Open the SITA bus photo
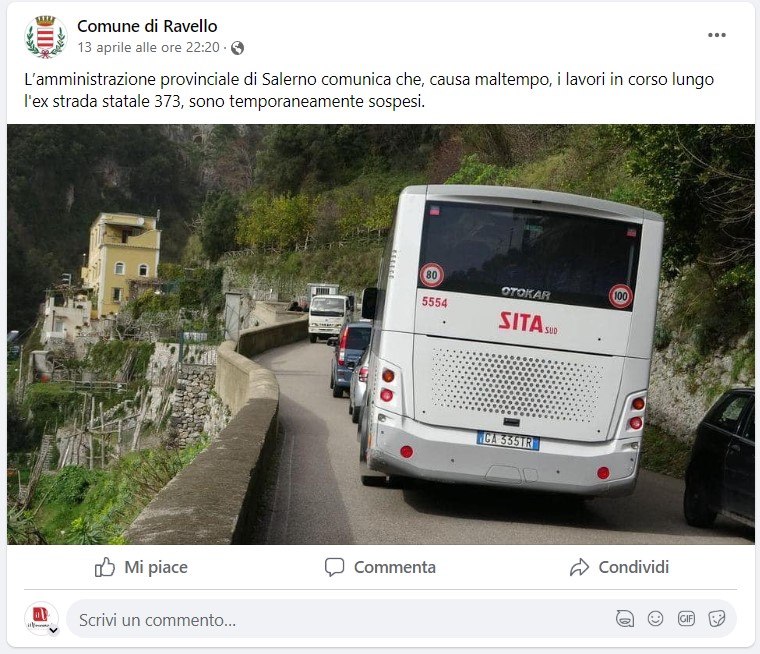The image size is (760, 654). tap(380, 335)
